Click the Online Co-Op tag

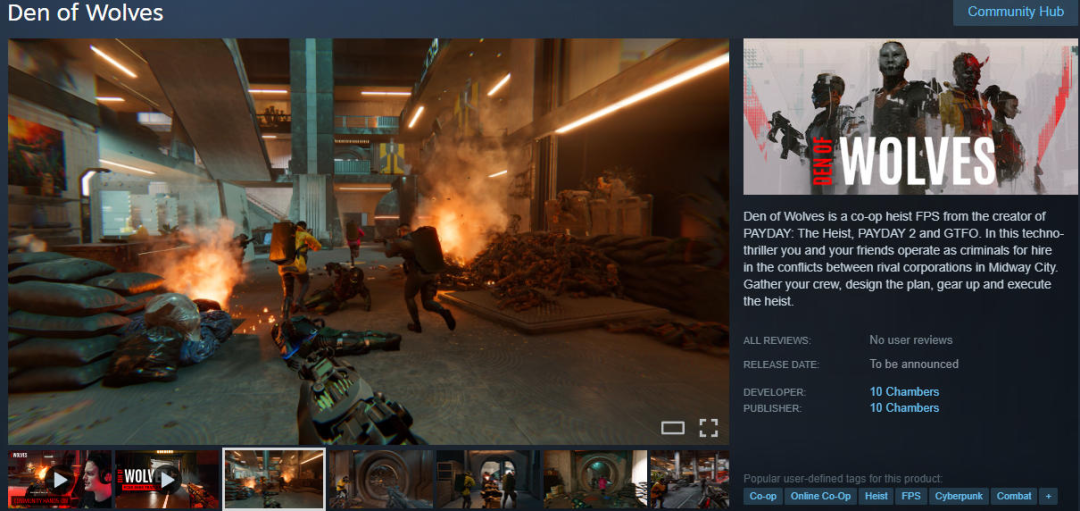pos(820,496)
